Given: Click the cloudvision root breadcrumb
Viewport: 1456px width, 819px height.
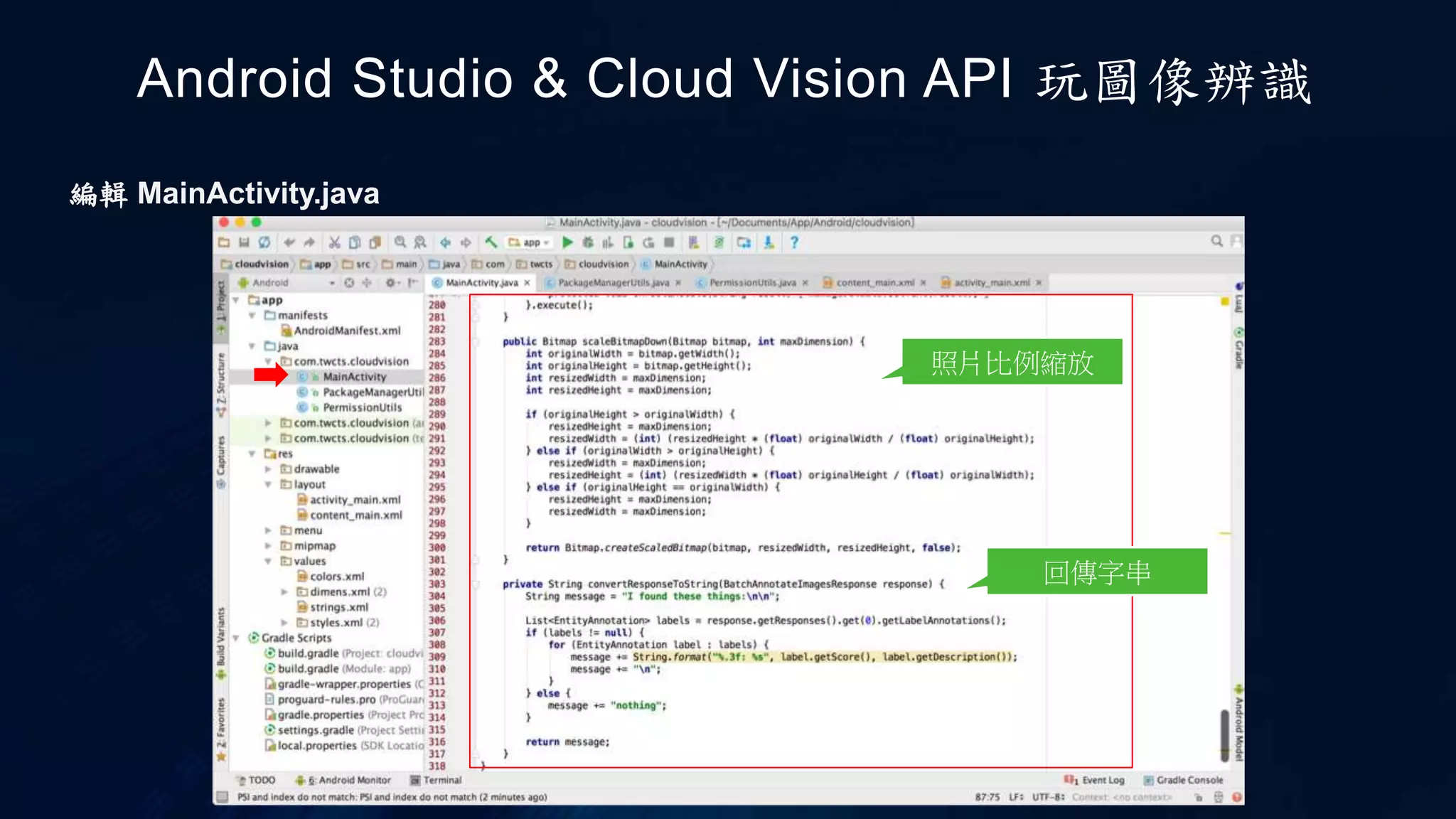Looking at the screenshot, I should click(255, 264).
